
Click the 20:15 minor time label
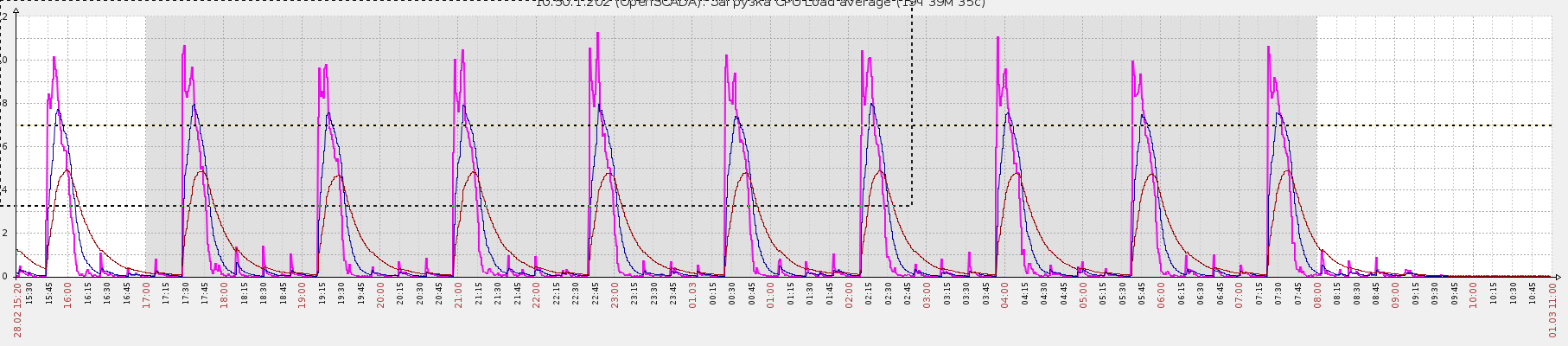(400, 292)
